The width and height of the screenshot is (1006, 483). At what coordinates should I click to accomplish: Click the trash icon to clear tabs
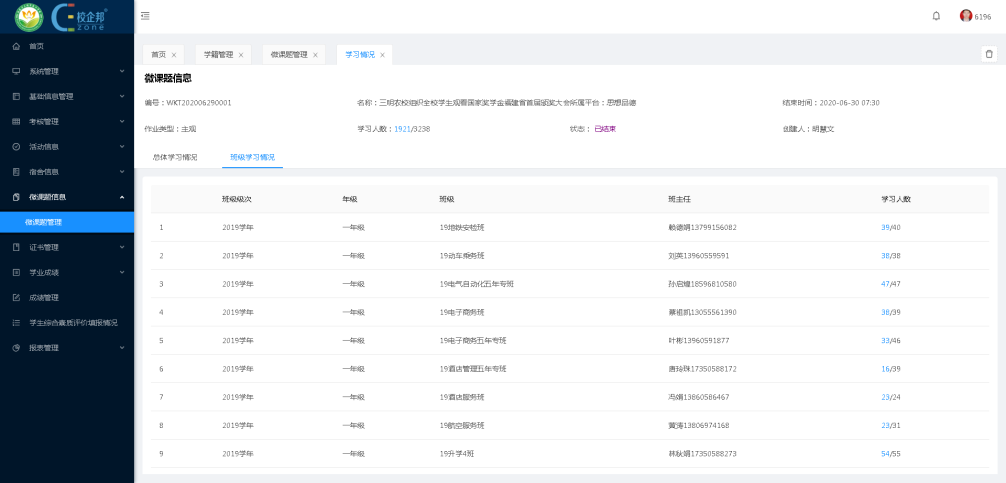(x=989, y=54)
